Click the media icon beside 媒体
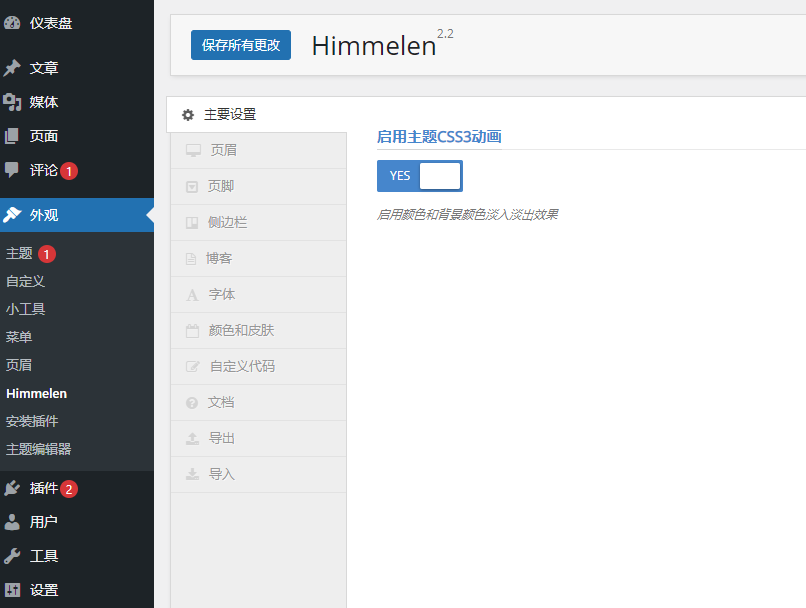Image resolution: width=806 pixels, height=608 pixels. pyautogui.click(x=12, y=102)
